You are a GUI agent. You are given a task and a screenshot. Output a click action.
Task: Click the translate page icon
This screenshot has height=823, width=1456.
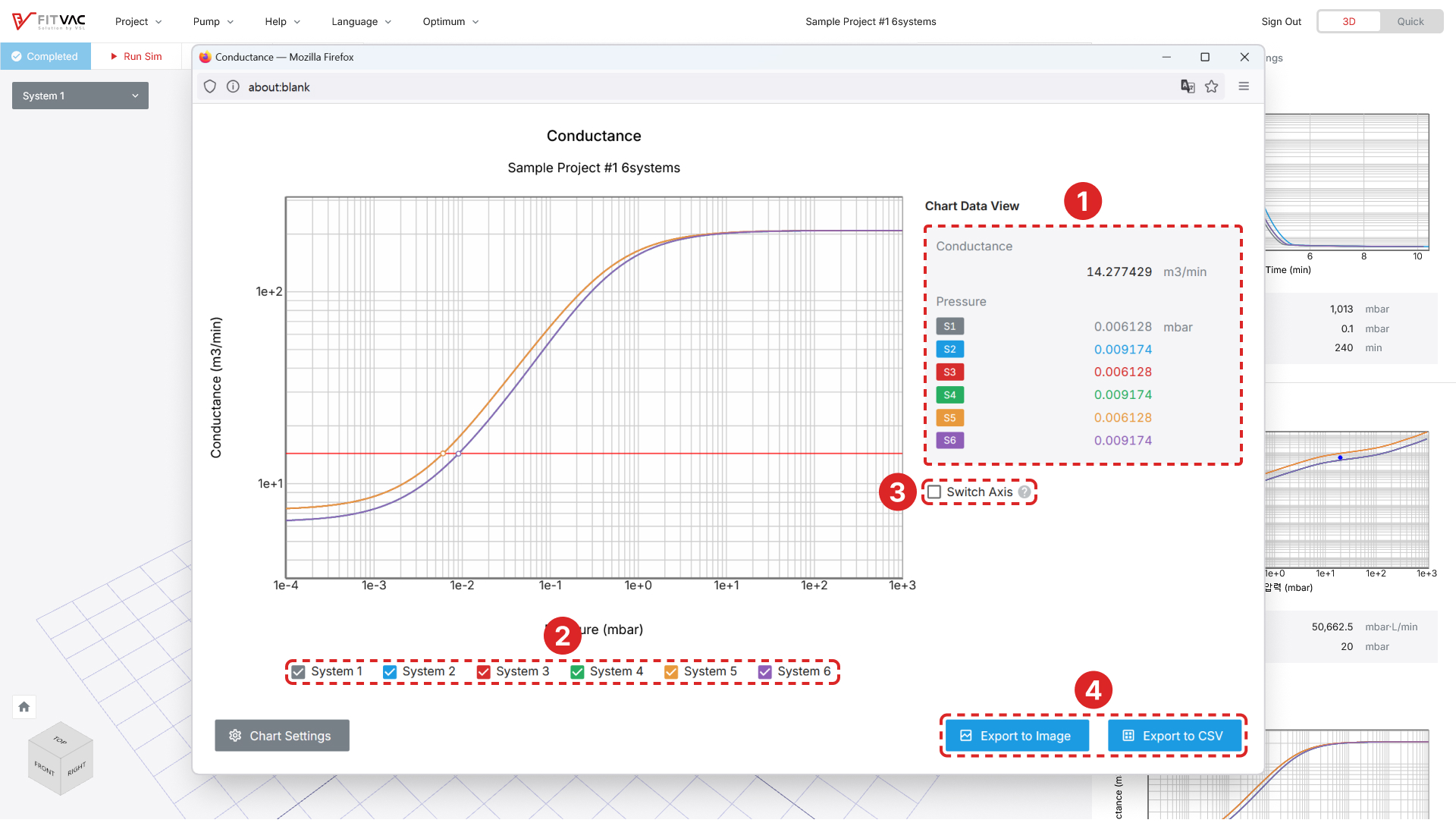pyautogui.click(x=1188, y=86)
